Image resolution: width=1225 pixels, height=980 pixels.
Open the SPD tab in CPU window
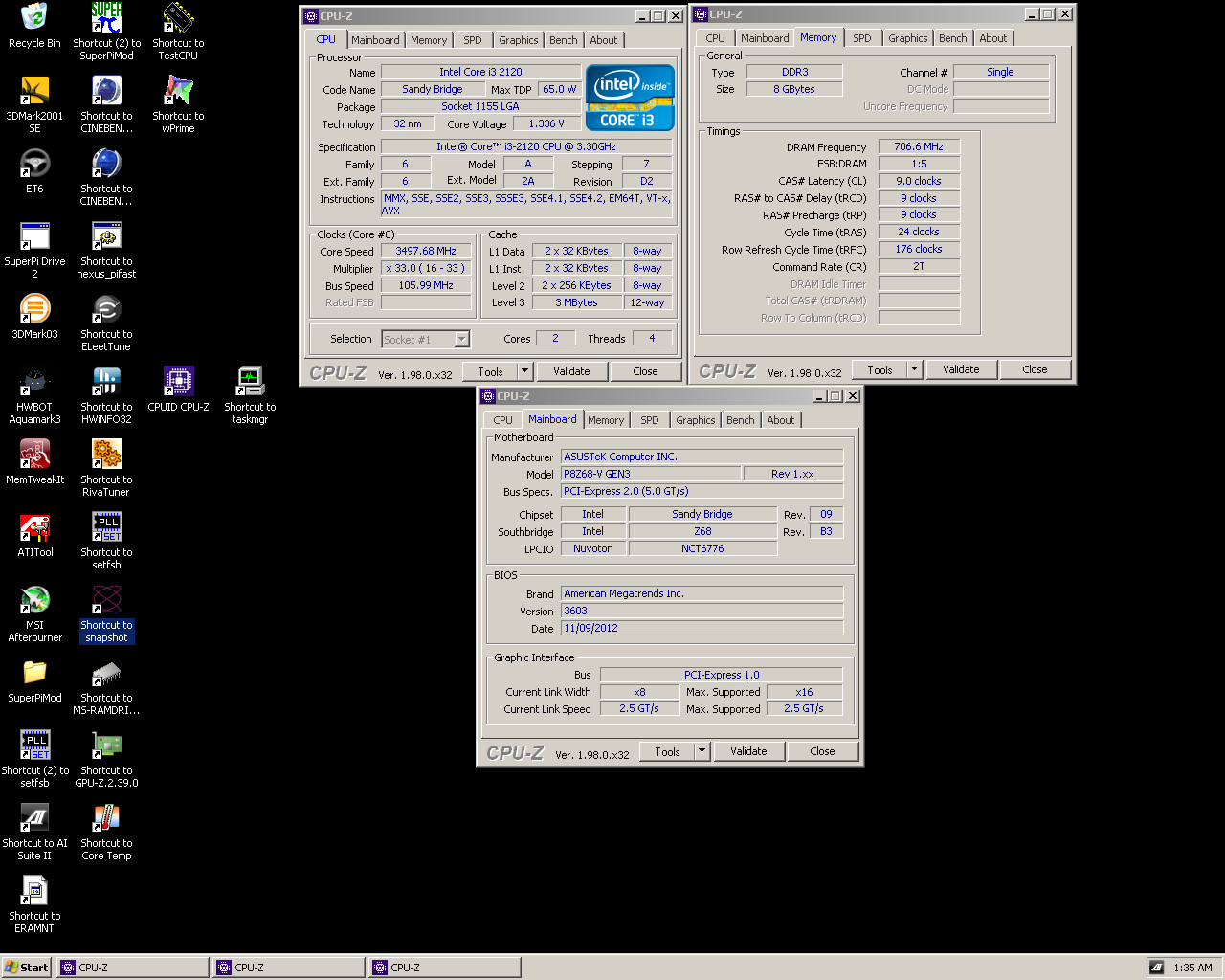point(473,40)
